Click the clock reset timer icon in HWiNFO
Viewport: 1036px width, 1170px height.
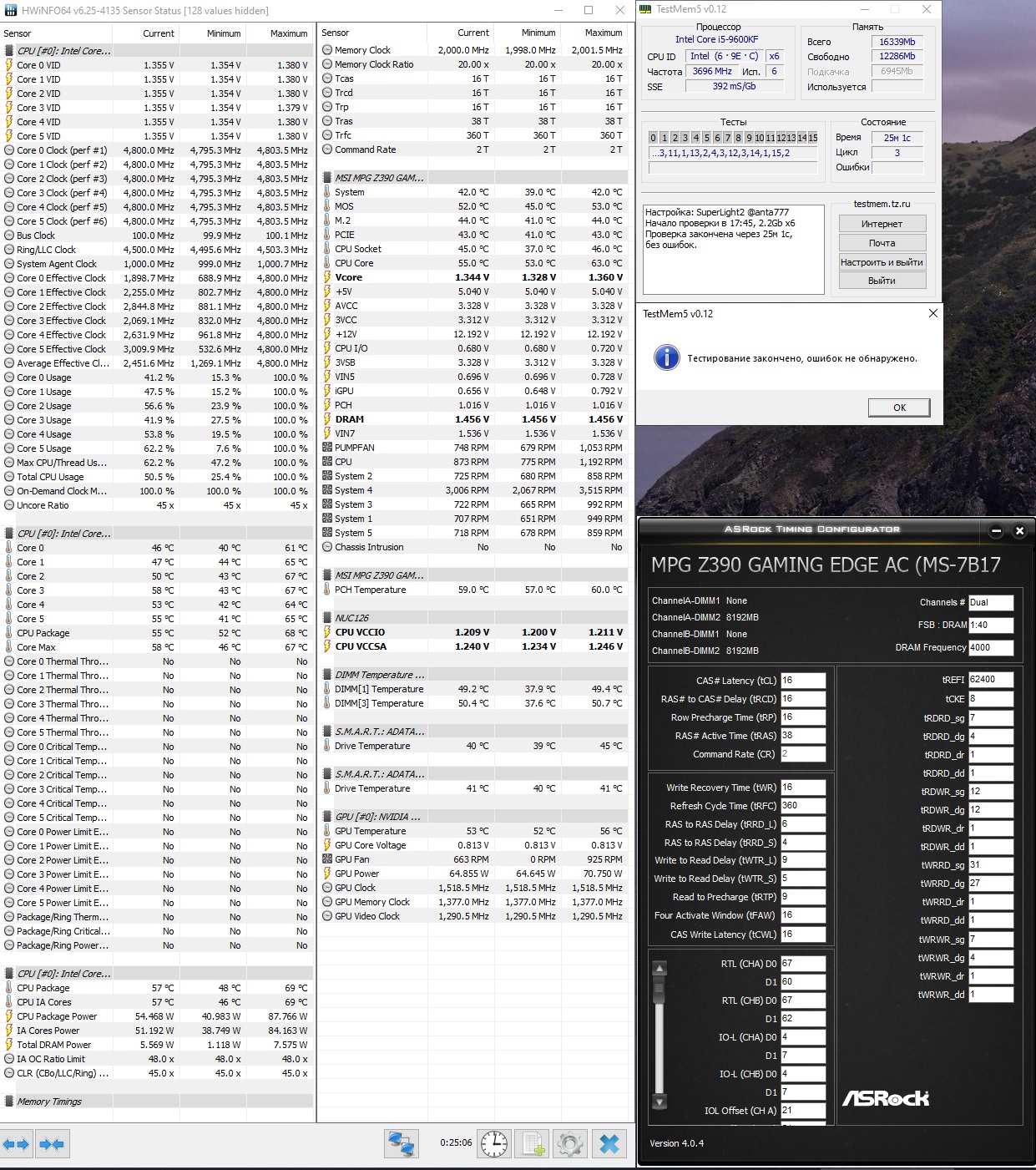(493, 1144)
